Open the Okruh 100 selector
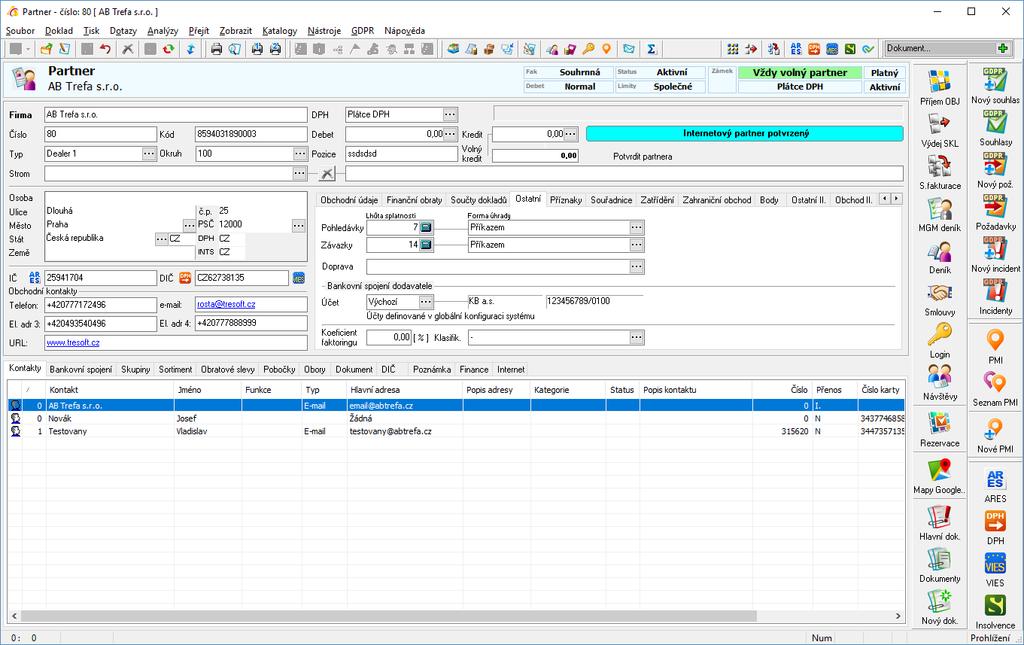Screen dimensions: 1024x645 click(300, 153)
